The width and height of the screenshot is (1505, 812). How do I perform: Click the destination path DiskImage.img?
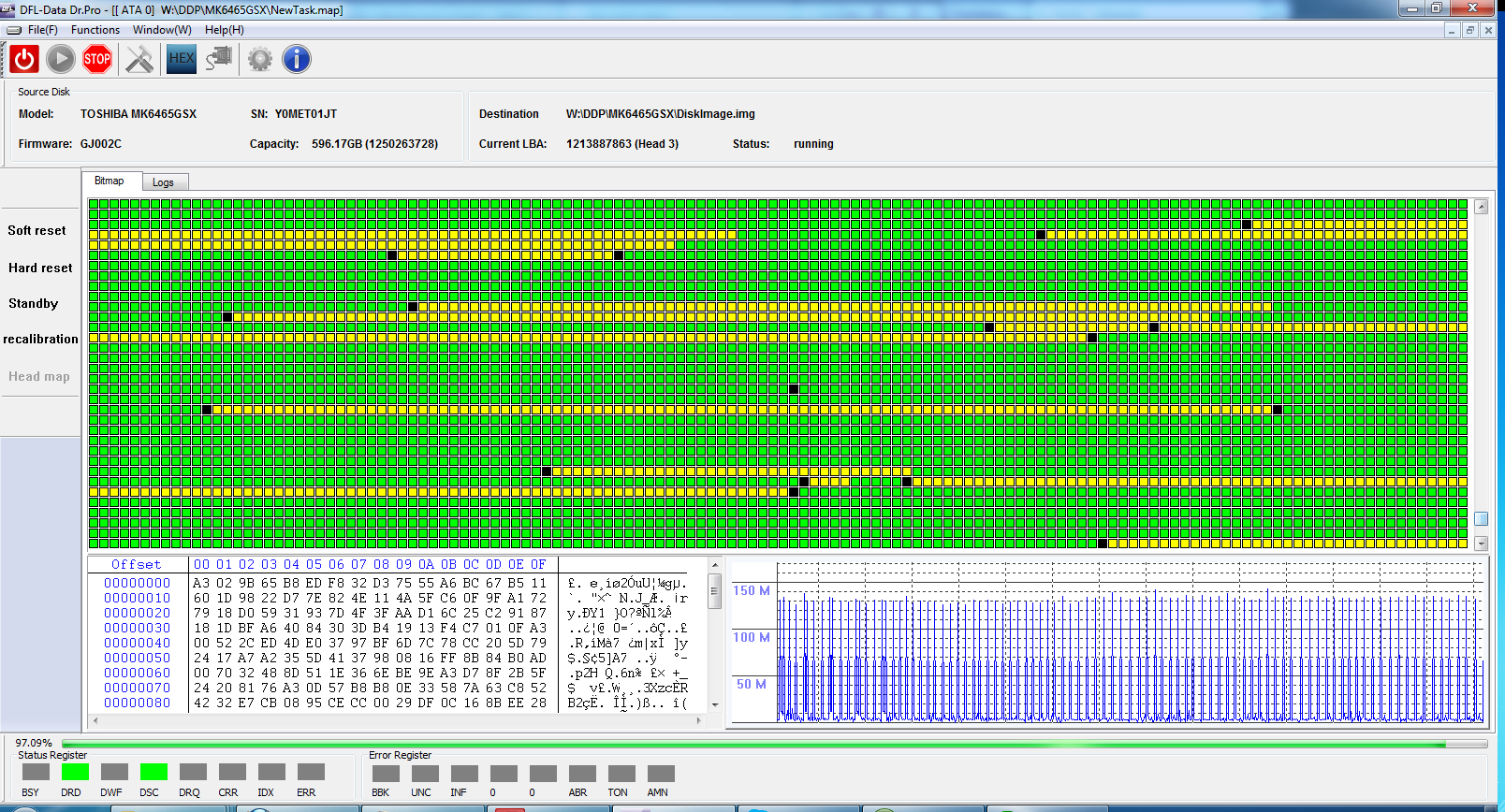coord(661,114)
